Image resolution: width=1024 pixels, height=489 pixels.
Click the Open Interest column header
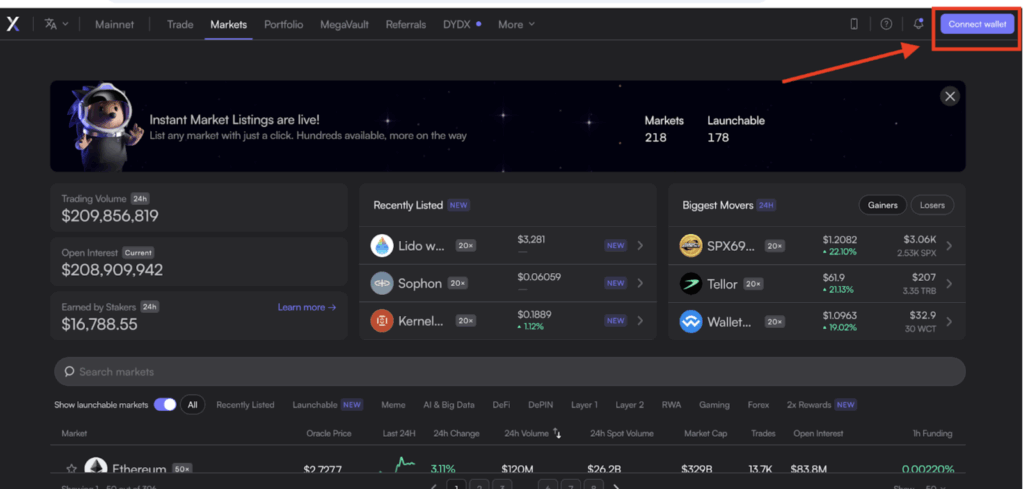pyautogui.click(x=818, y=434)
